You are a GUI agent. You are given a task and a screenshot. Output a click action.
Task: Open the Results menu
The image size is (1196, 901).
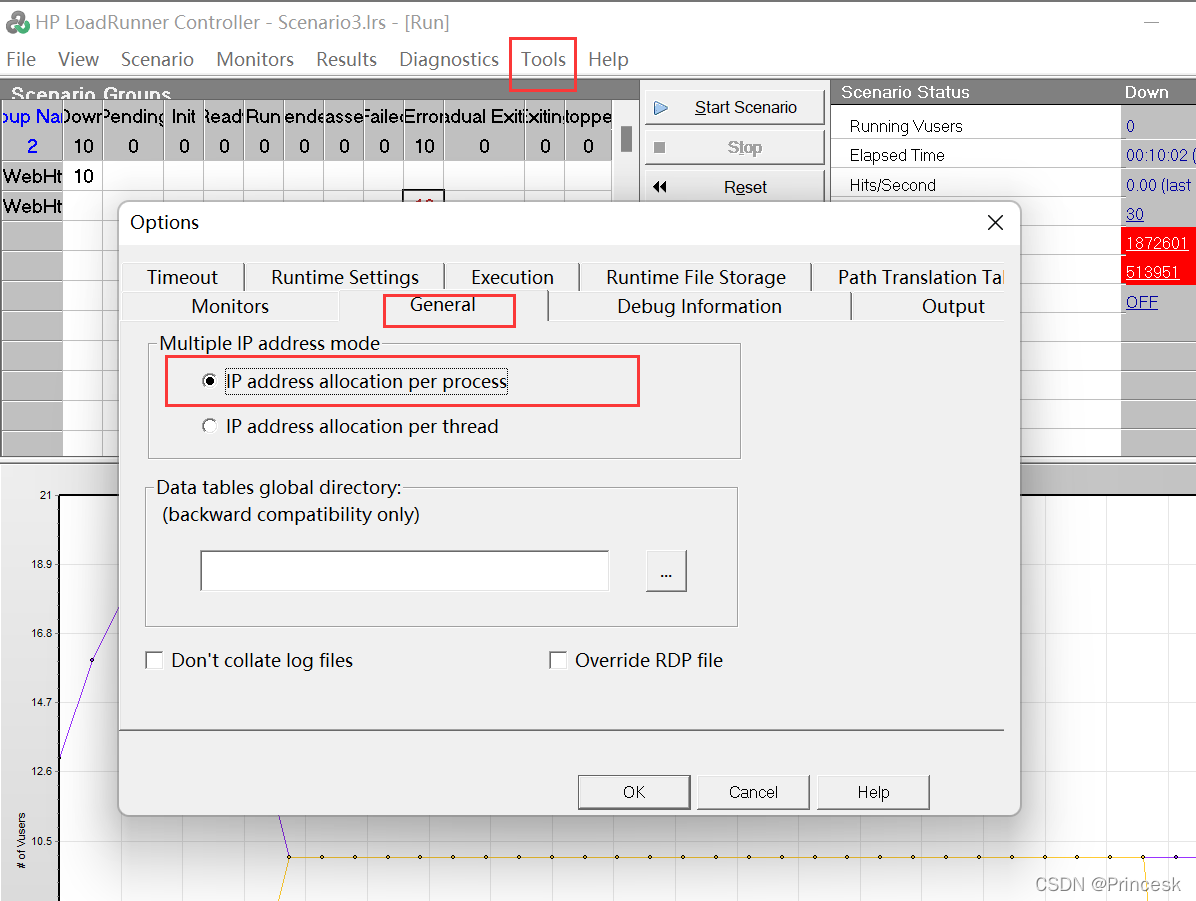[x=346, y=60]
